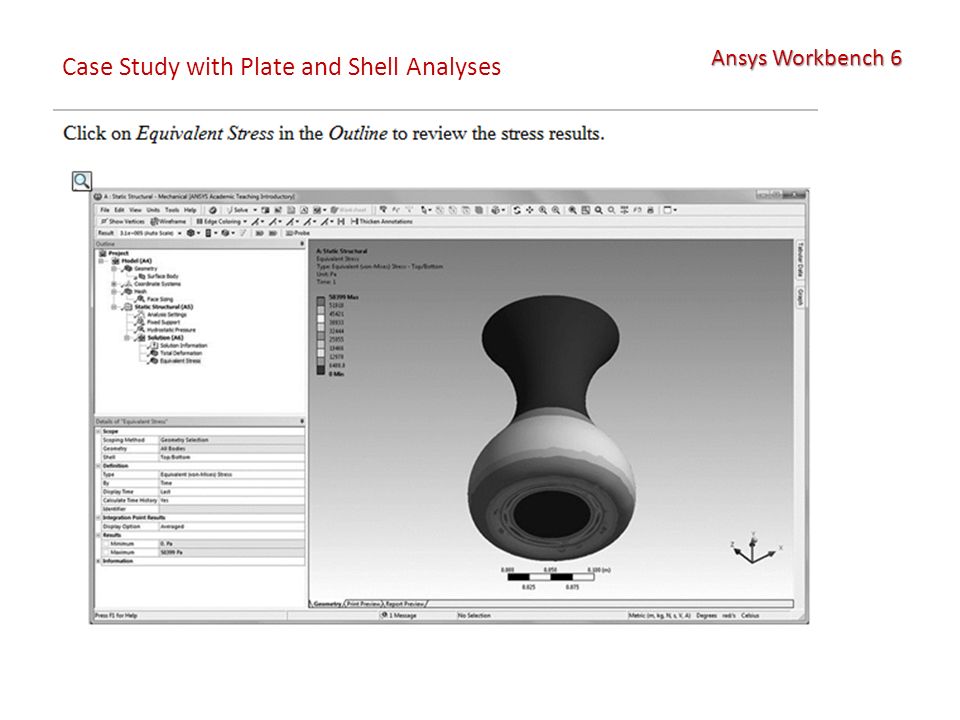Click the Thicken Annotations button
Screen dimensions: 960x720
[382, 222]
